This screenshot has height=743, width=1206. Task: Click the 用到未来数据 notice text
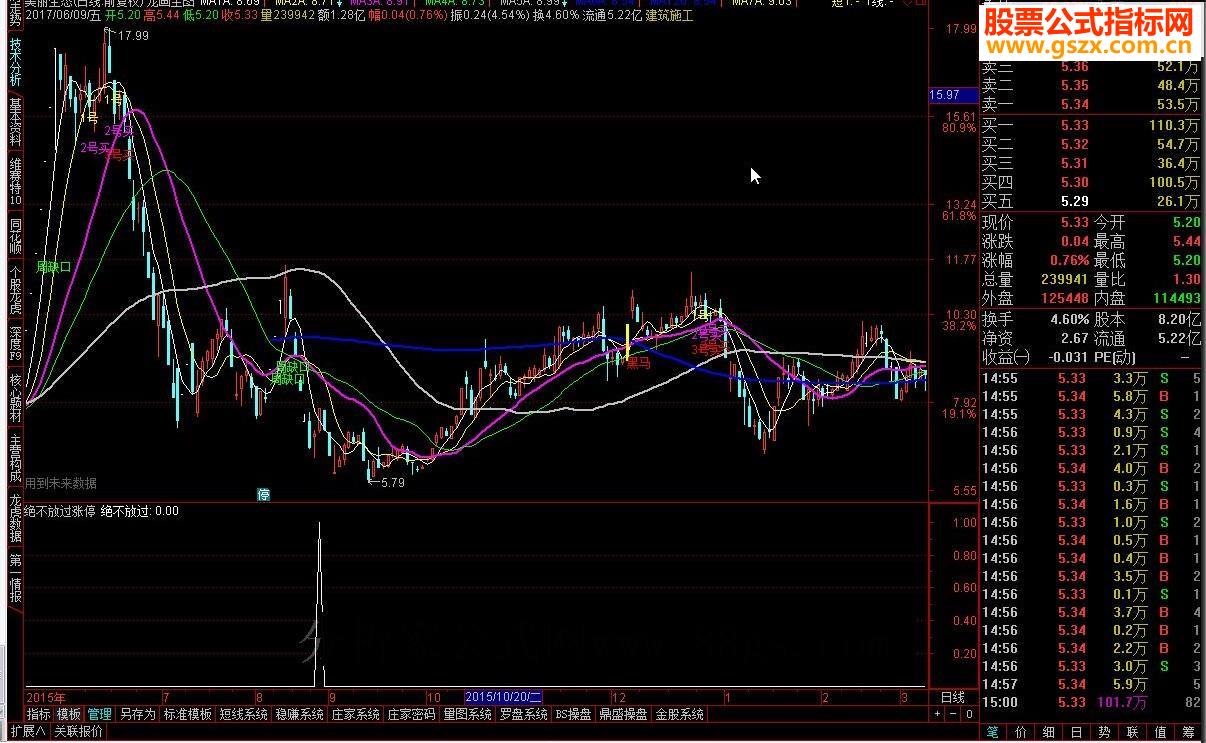pos(61,483)
